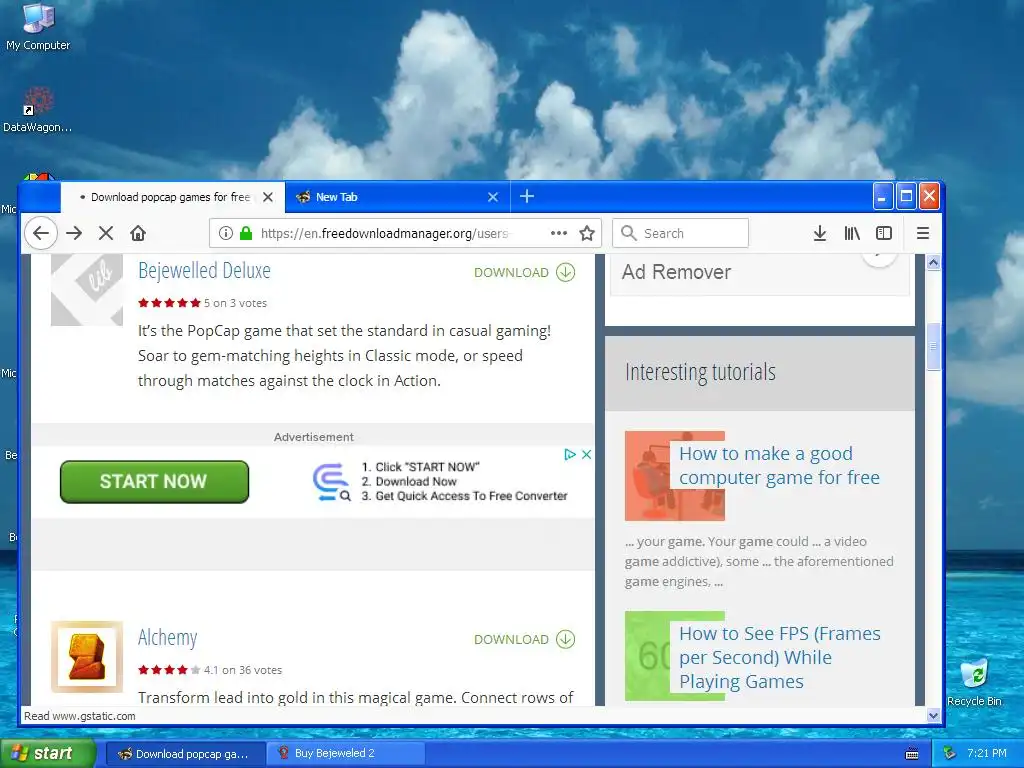
Task: Open the AdChoices triangle icon
Action: pos(570,455)
